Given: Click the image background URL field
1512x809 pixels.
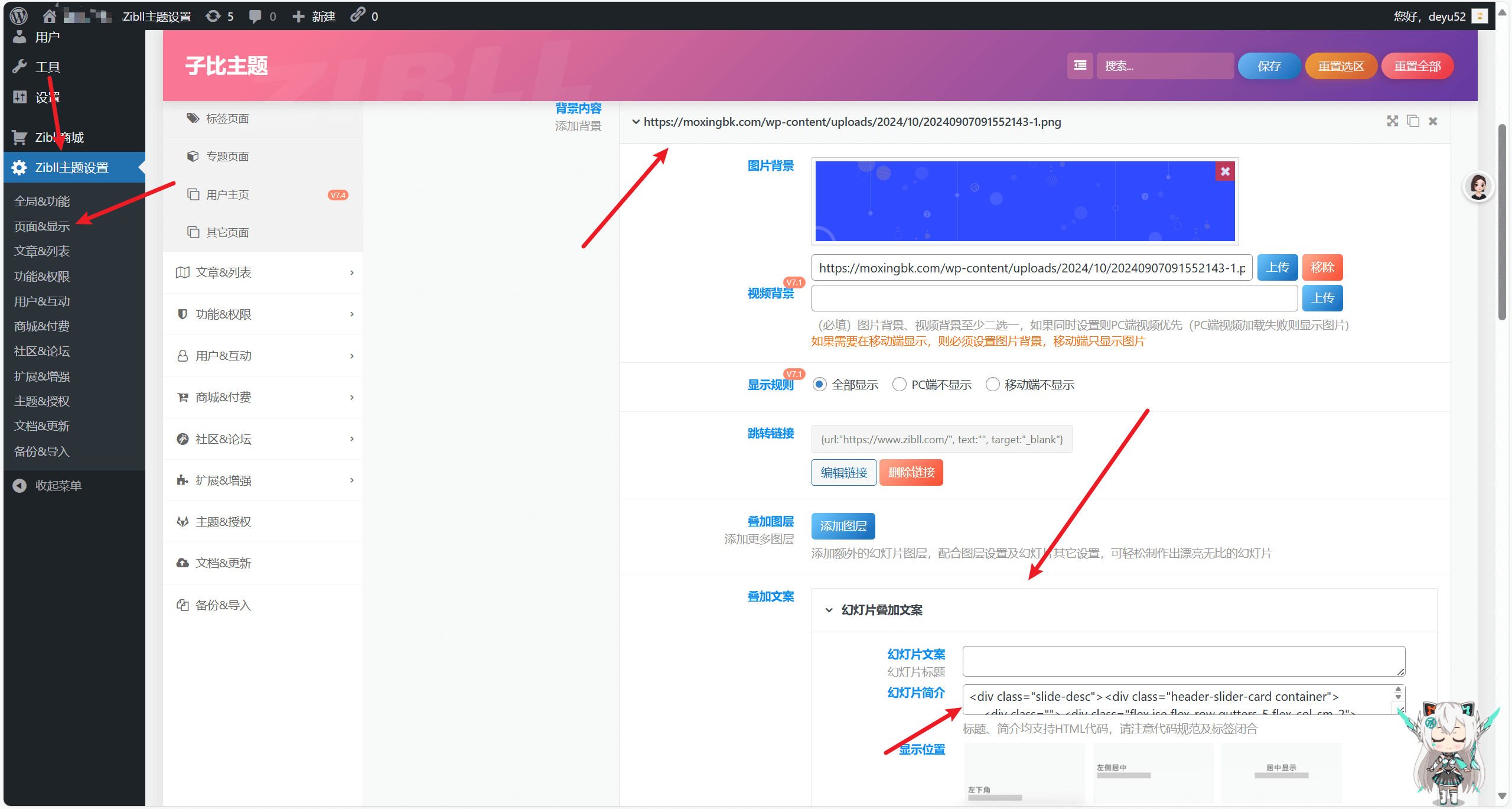Looking at the screenshot, I should (1031, 268).
